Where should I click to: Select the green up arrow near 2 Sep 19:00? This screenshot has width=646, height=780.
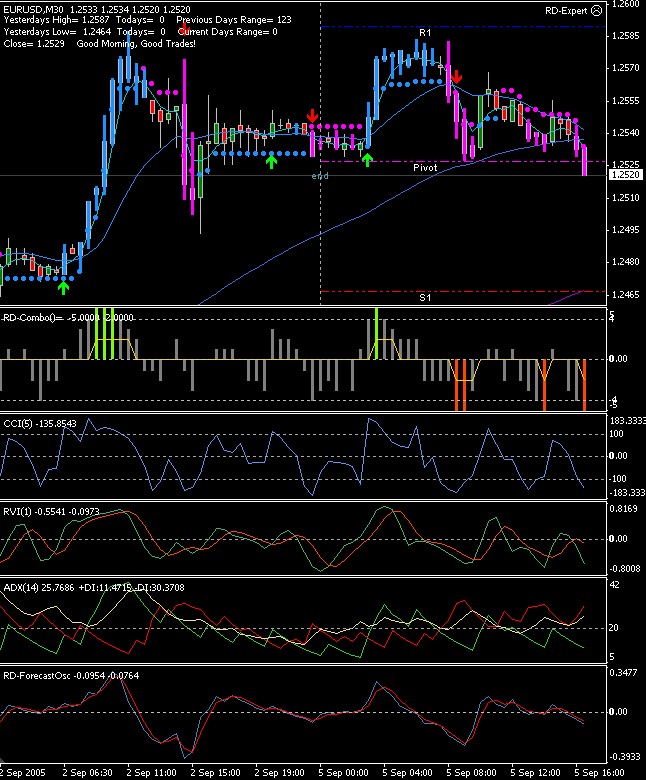point(271,162)
